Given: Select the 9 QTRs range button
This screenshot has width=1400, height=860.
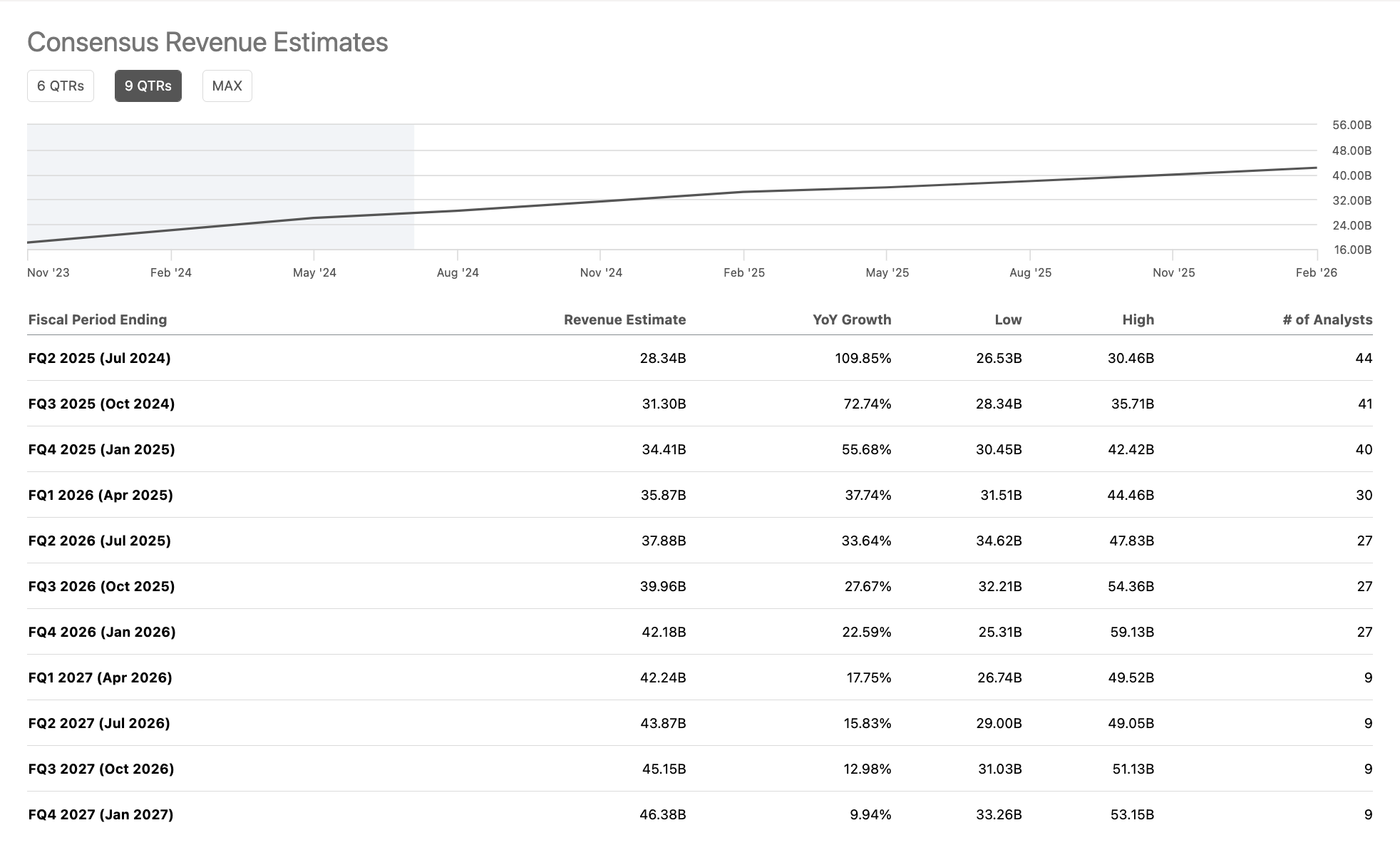Looking at the screenshot, I should tap(148, 86).
